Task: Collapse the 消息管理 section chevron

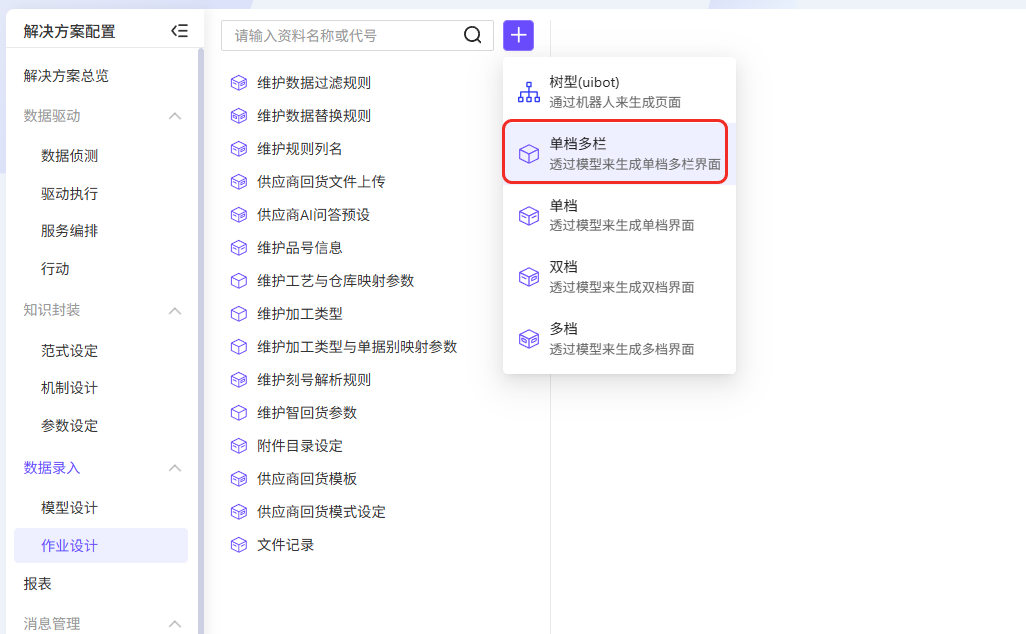Action: [x=175, y=623]
